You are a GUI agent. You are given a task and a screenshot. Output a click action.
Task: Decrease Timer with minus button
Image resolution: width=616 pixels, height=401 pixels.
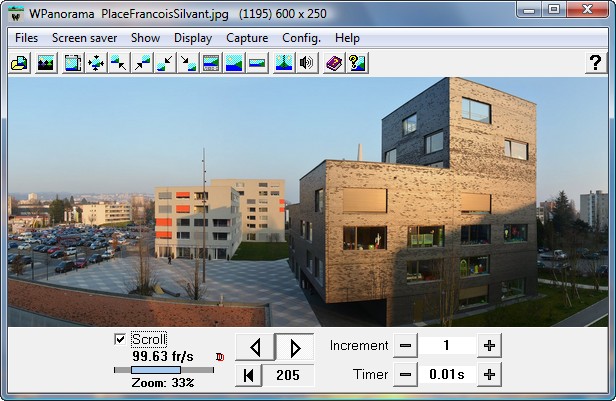coord(405,375)
